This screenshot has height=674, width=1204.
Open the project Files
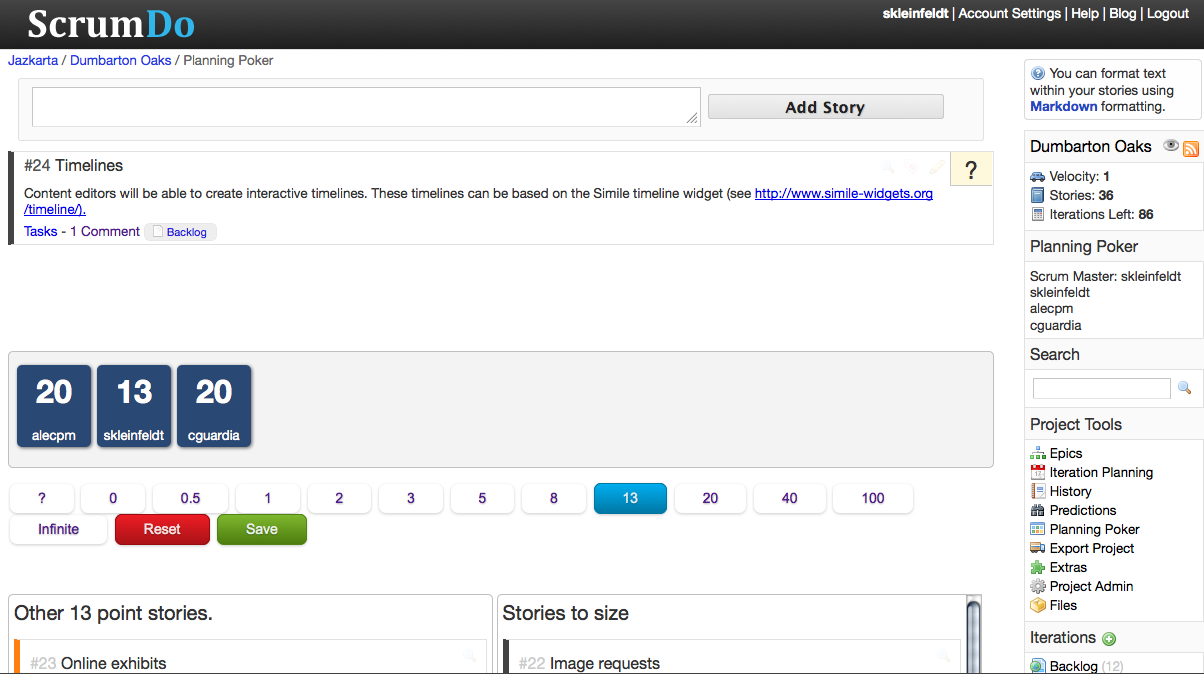point(1062,605)
